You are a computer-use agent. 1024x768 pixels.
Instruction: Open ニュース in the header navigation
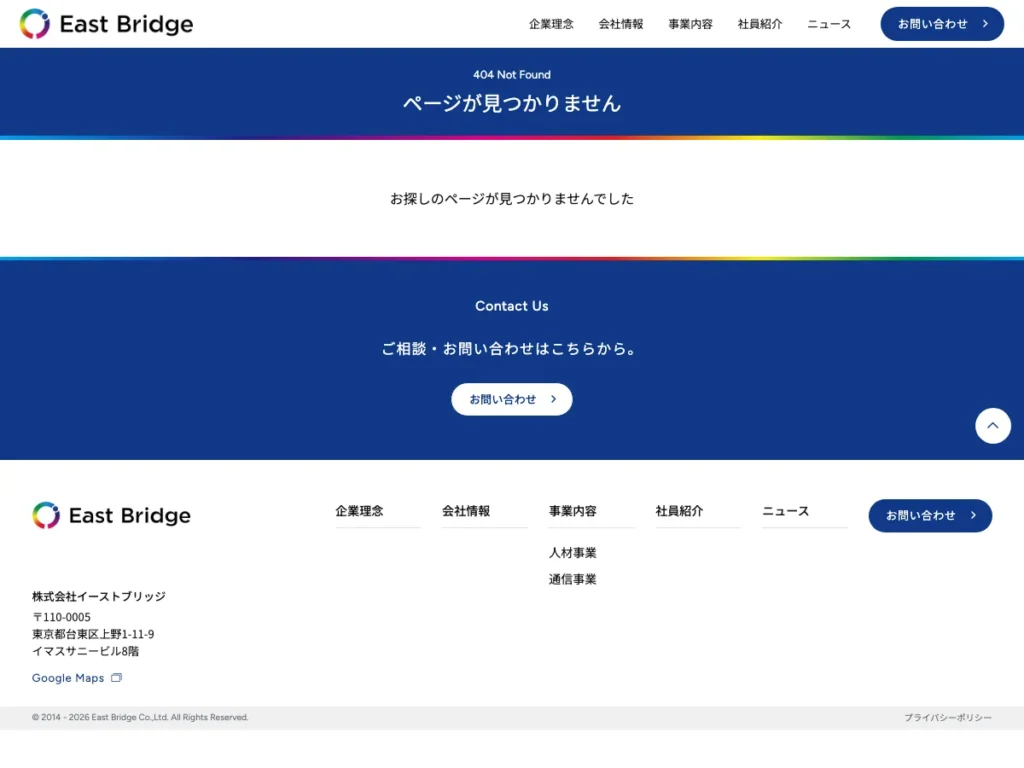tap(829, 24)
